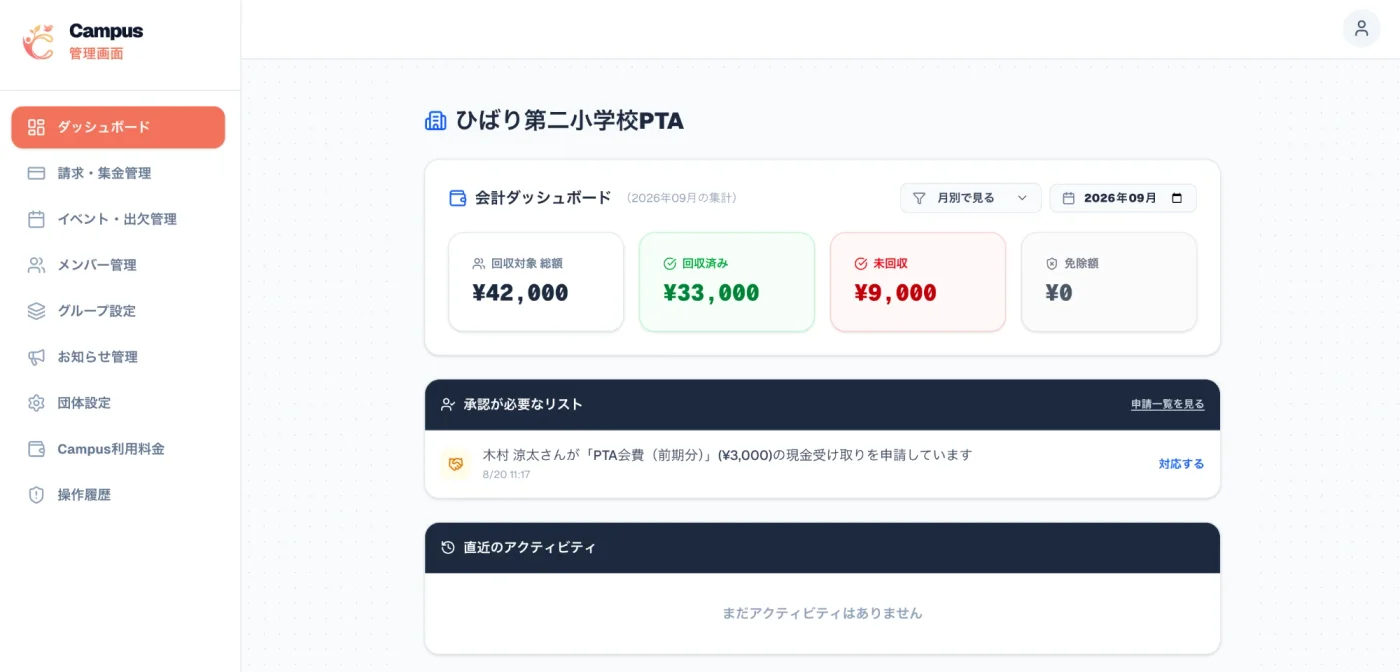Viewport: 1400px width, 672px height.
Task: Click the wallet icon beside 会計ダッシュボード
Action: 458,198
